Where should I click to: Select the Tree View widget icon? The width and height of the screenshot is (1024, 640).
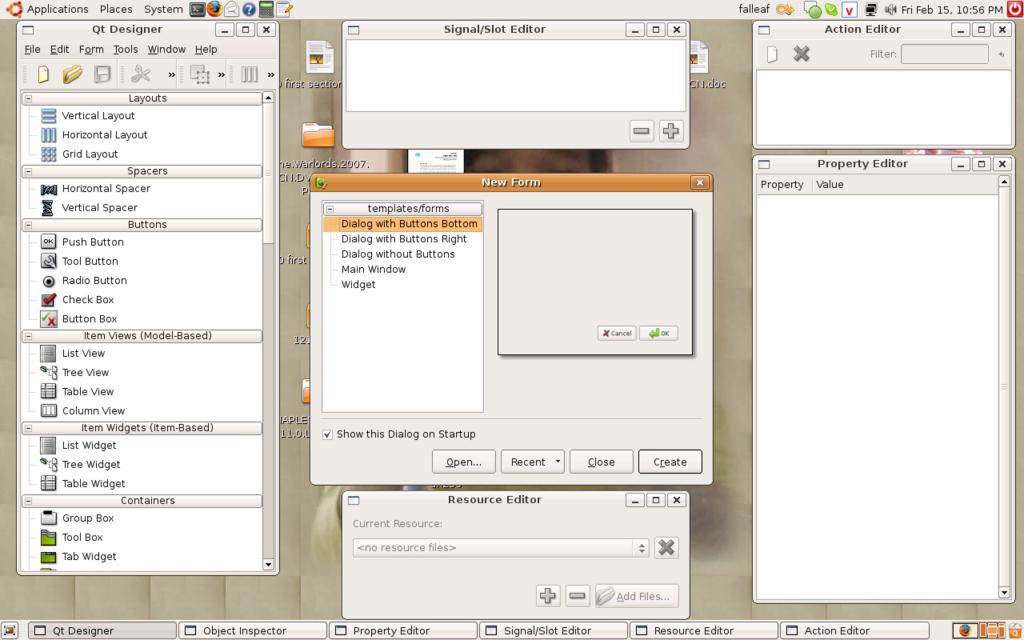coord(48,372)
